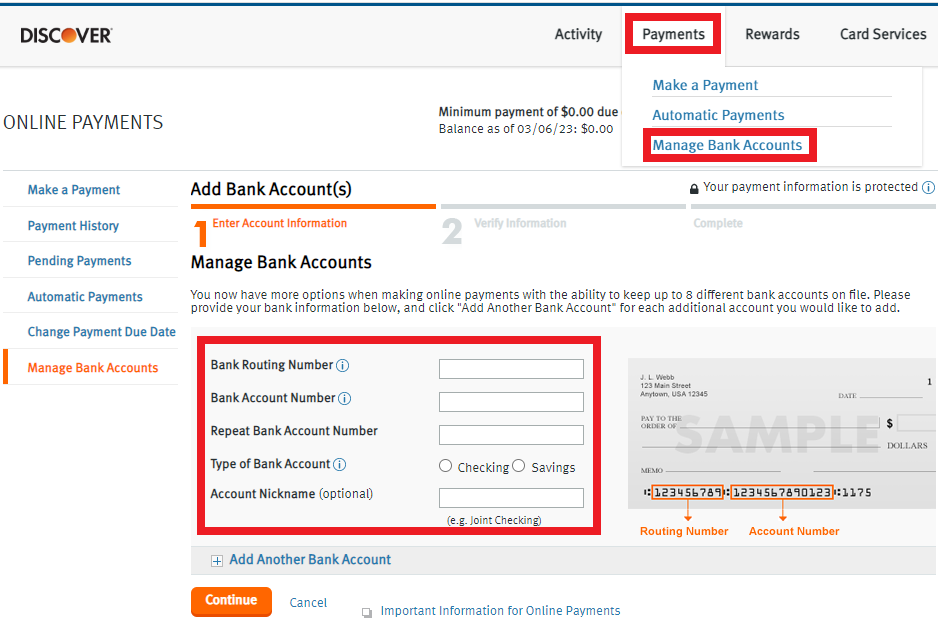938x624 pixels.
Task: Open the Payments menu
Action: pyautogui.click(x=673, y=34)
